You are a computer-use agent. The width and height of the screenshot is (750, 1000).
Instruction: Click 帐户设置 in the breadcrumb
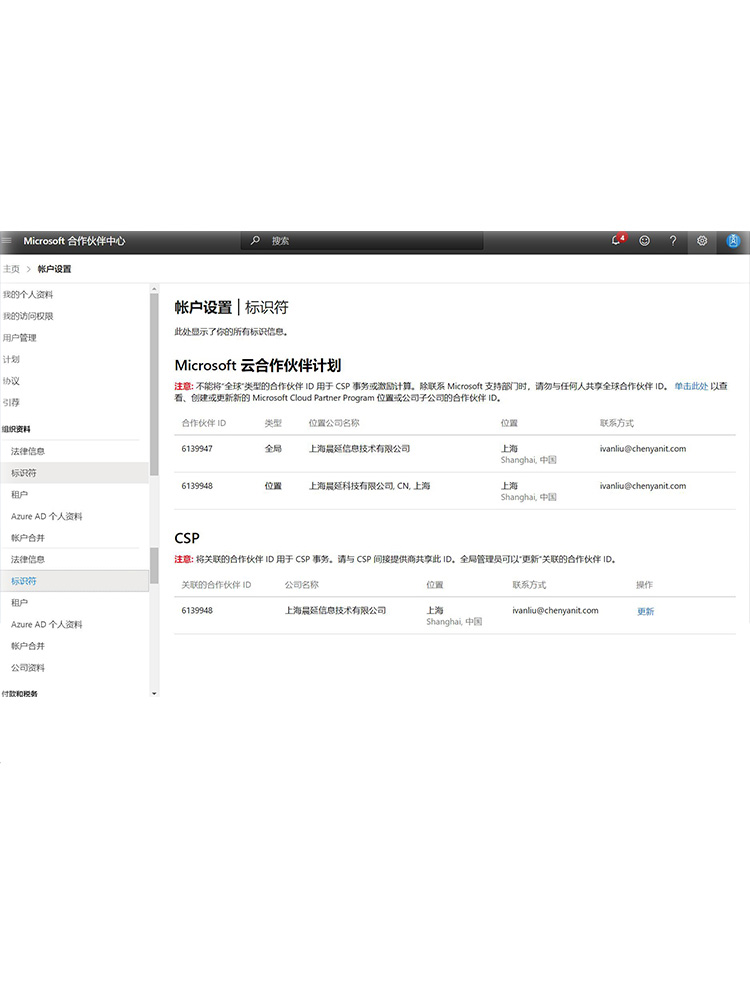point(54,269)
